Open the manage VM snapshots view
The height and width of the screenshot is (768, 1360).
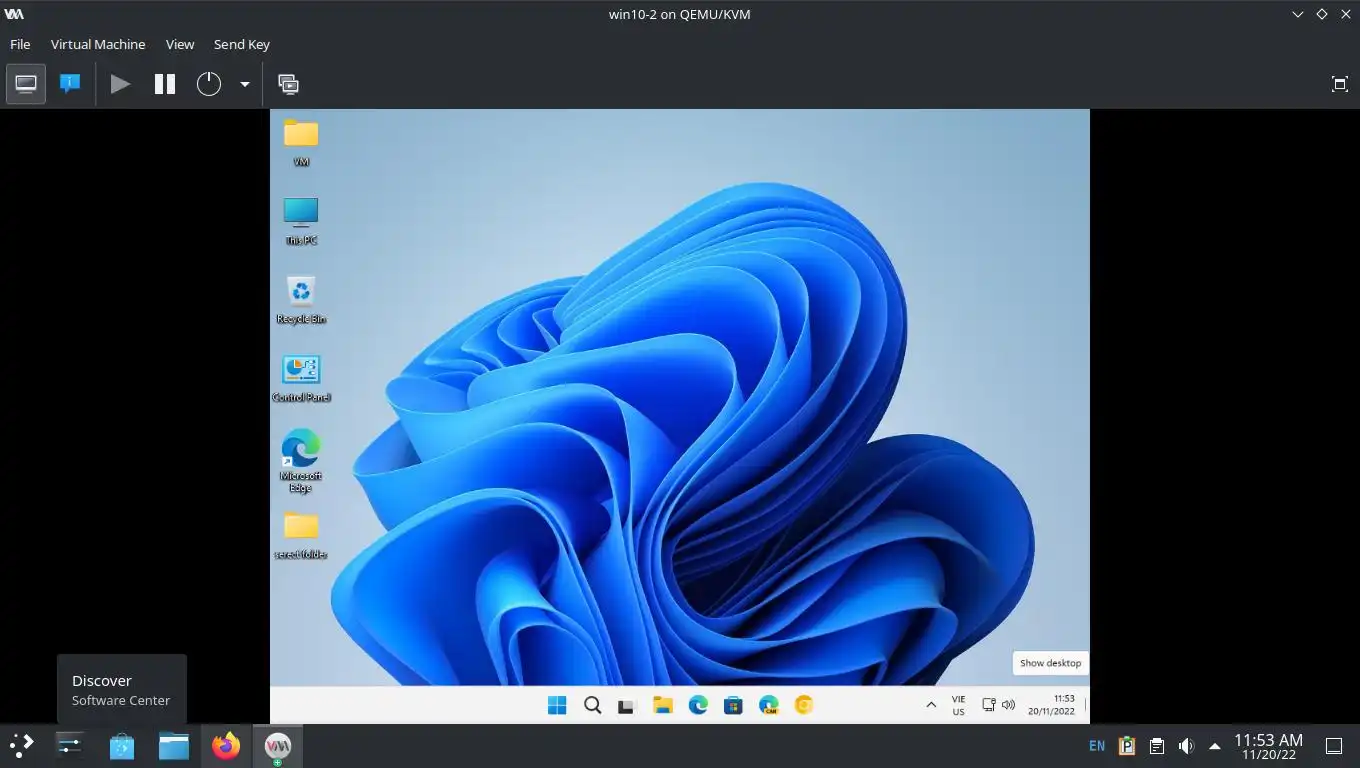[x=288, y=84]
